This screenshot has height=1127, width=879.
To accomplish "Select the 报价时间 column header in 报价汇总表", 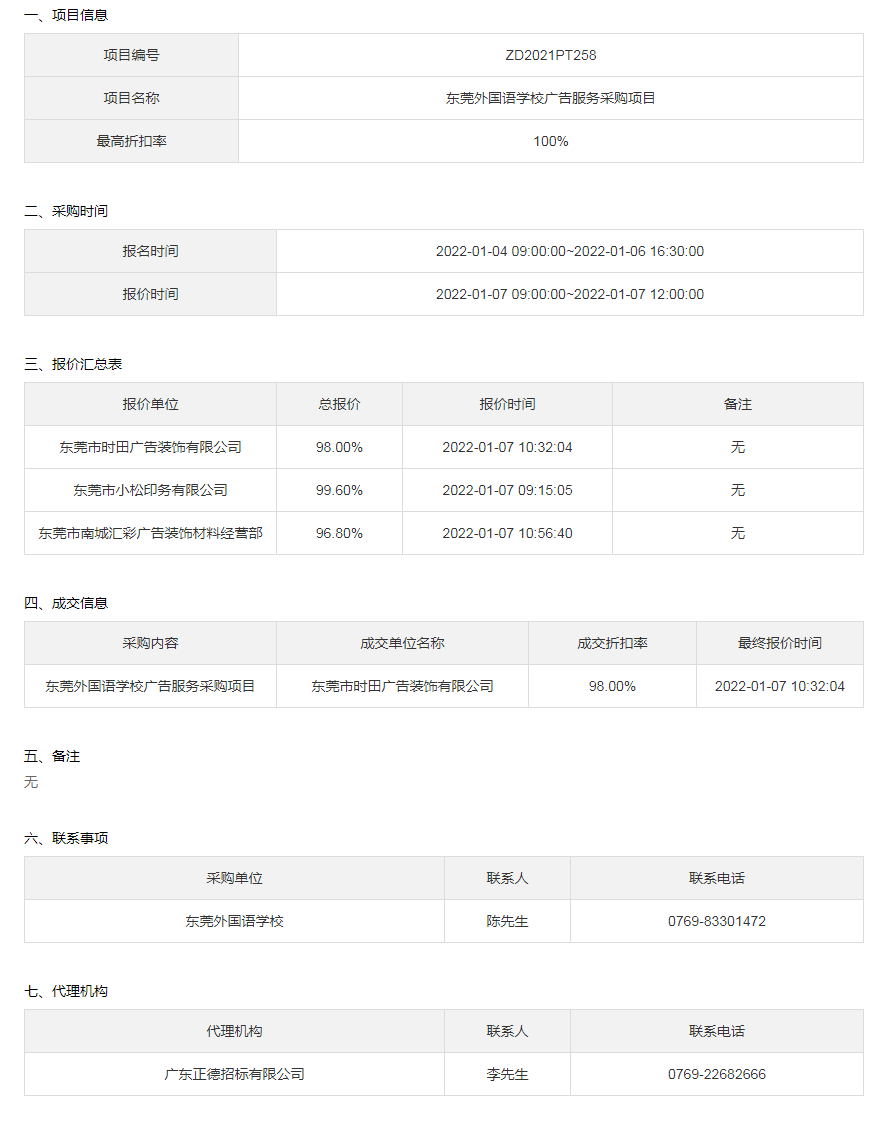I will point(507,405).
